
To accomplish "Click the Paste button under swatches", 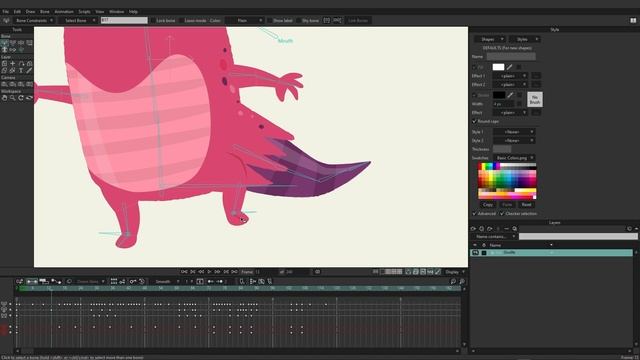I will tap(507, 204).
